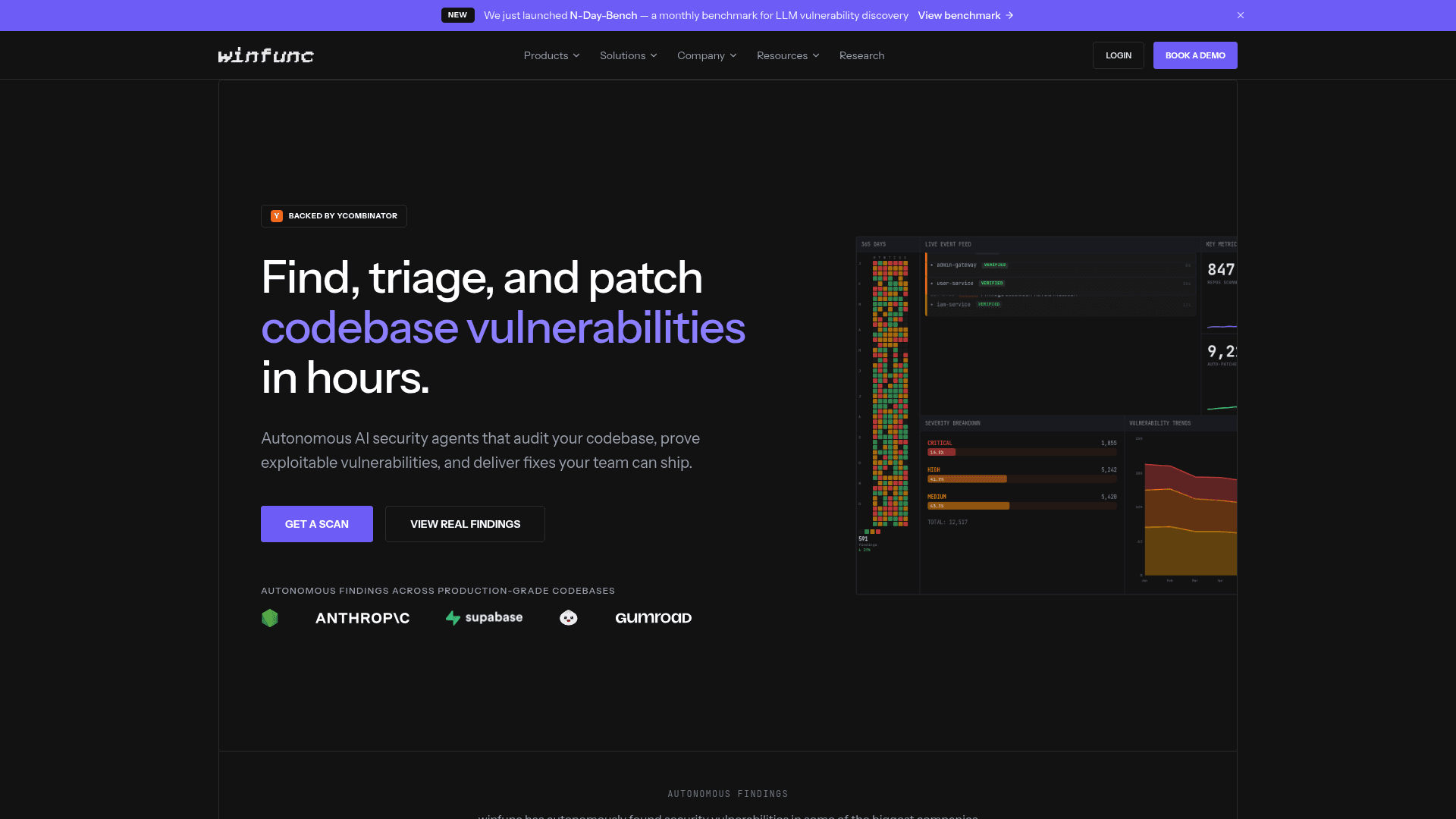The width and height of the screenshot is (1456, 819).
Task: Click the codebase vulnerabilities headline text
Action: pyautogui.click(x=503, y=328)
